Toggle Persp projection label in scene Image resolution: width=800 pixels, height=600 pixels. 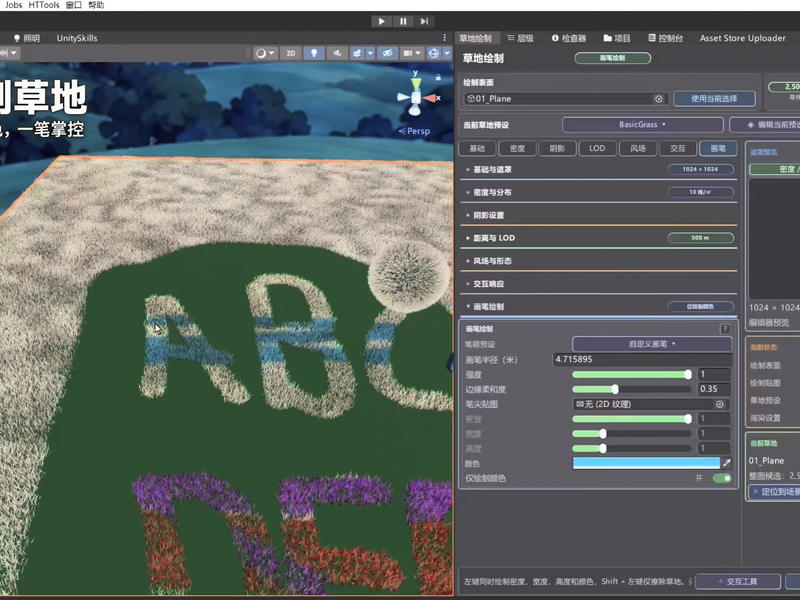(x=414, y=131)
